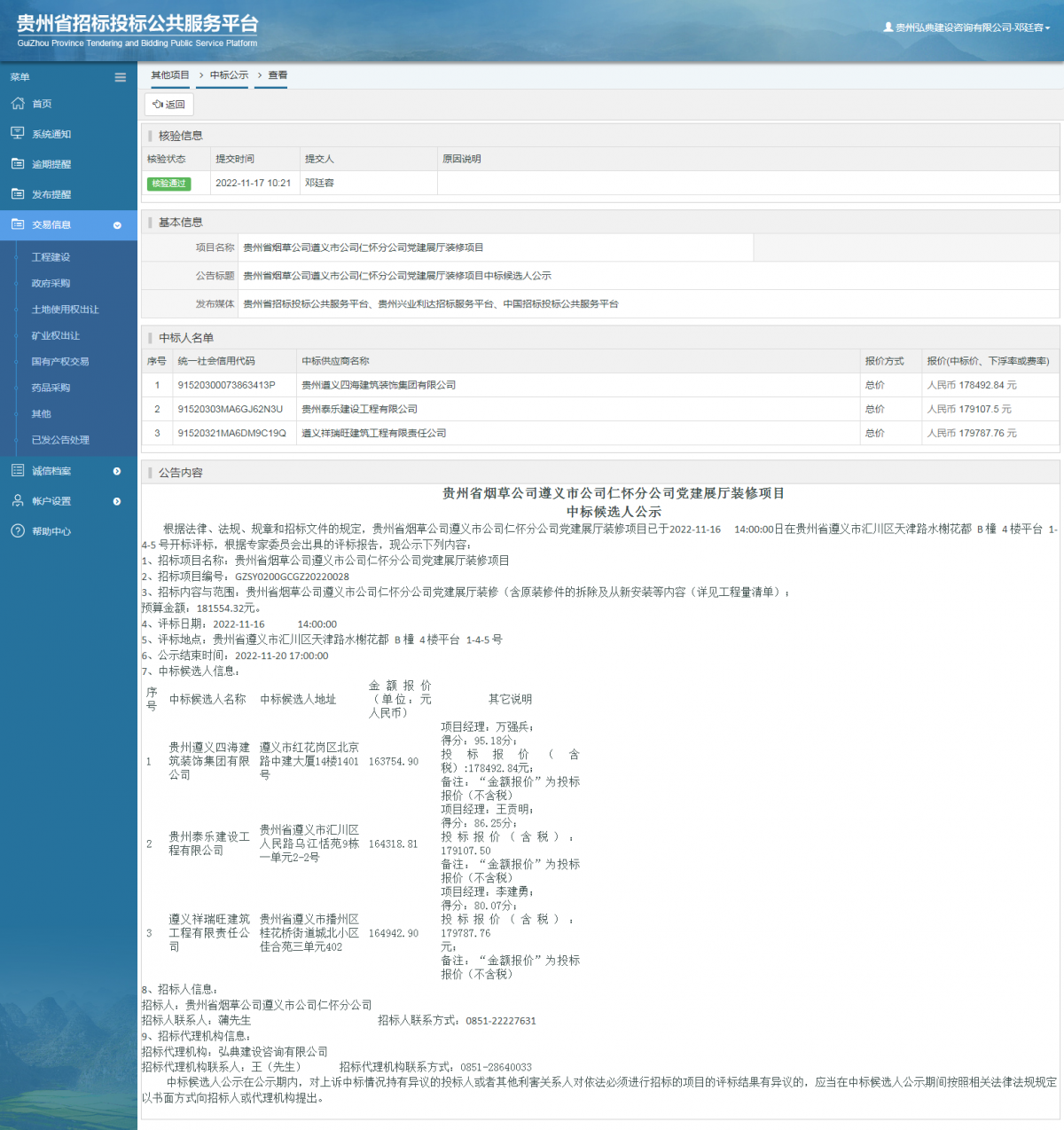The width and height of the screenshot is (1064, 1130).
Task: Click the icon beside 逾期提醒
Action: pos(18,163)
